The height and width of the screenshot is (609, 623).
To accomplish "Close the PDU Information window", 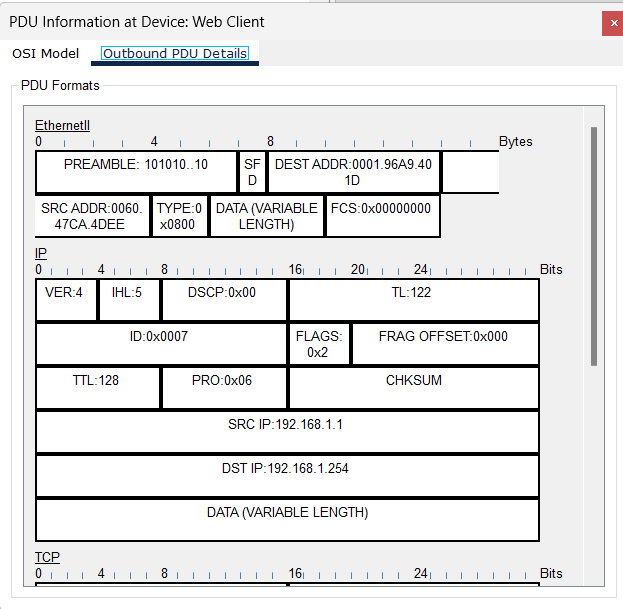I will coord(613,23).
